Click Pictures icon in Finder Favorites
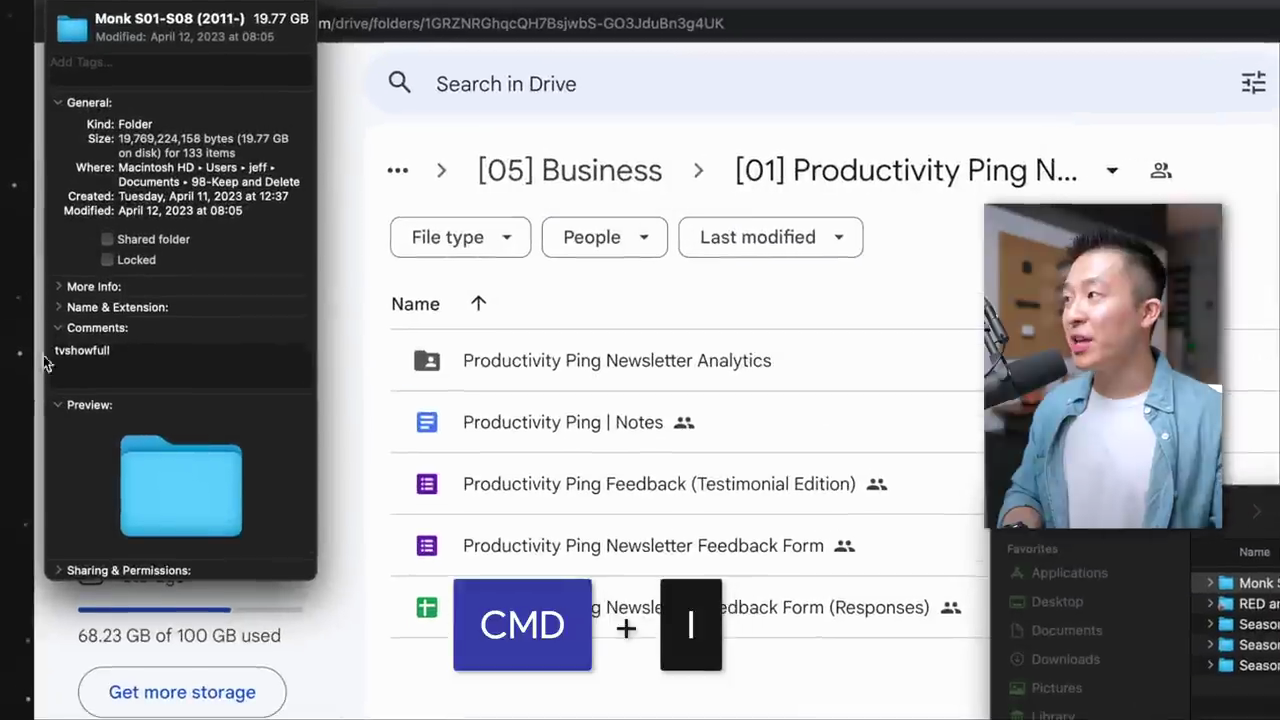This screenshot has height=720, width=1280. (x=1018, y=688)
